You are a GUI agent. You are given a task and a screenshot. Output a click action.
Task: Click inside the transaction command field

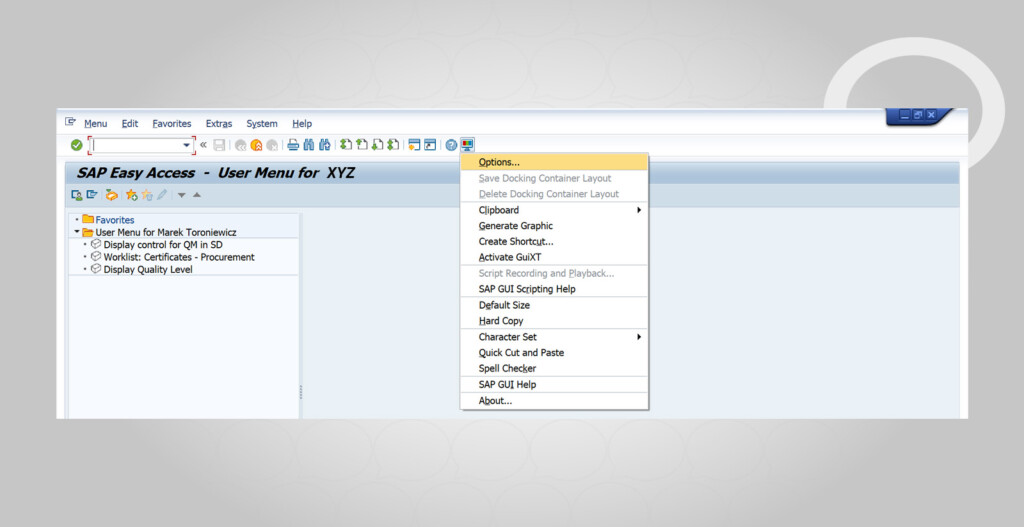[136, 145]
